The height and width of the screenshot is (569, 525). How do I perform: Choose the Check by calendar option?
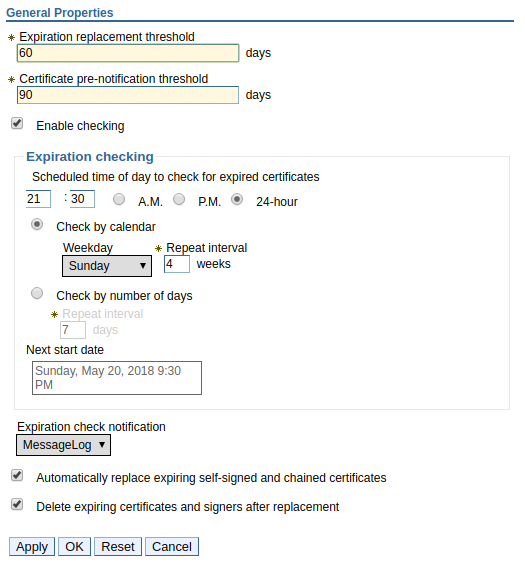tap(37, 224)
